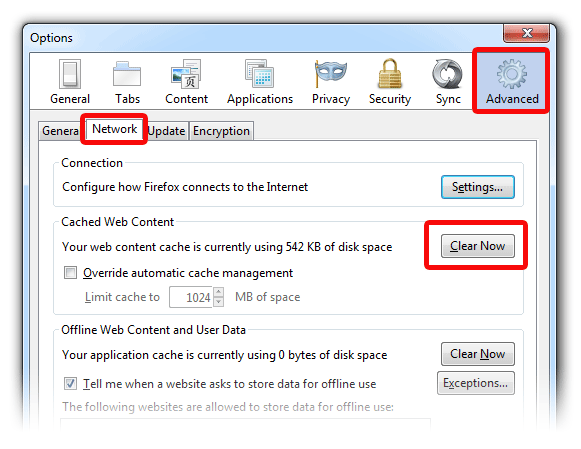Open the Sync panel icon
Viewport: 581px width, 449px height.
click(447, 74)
